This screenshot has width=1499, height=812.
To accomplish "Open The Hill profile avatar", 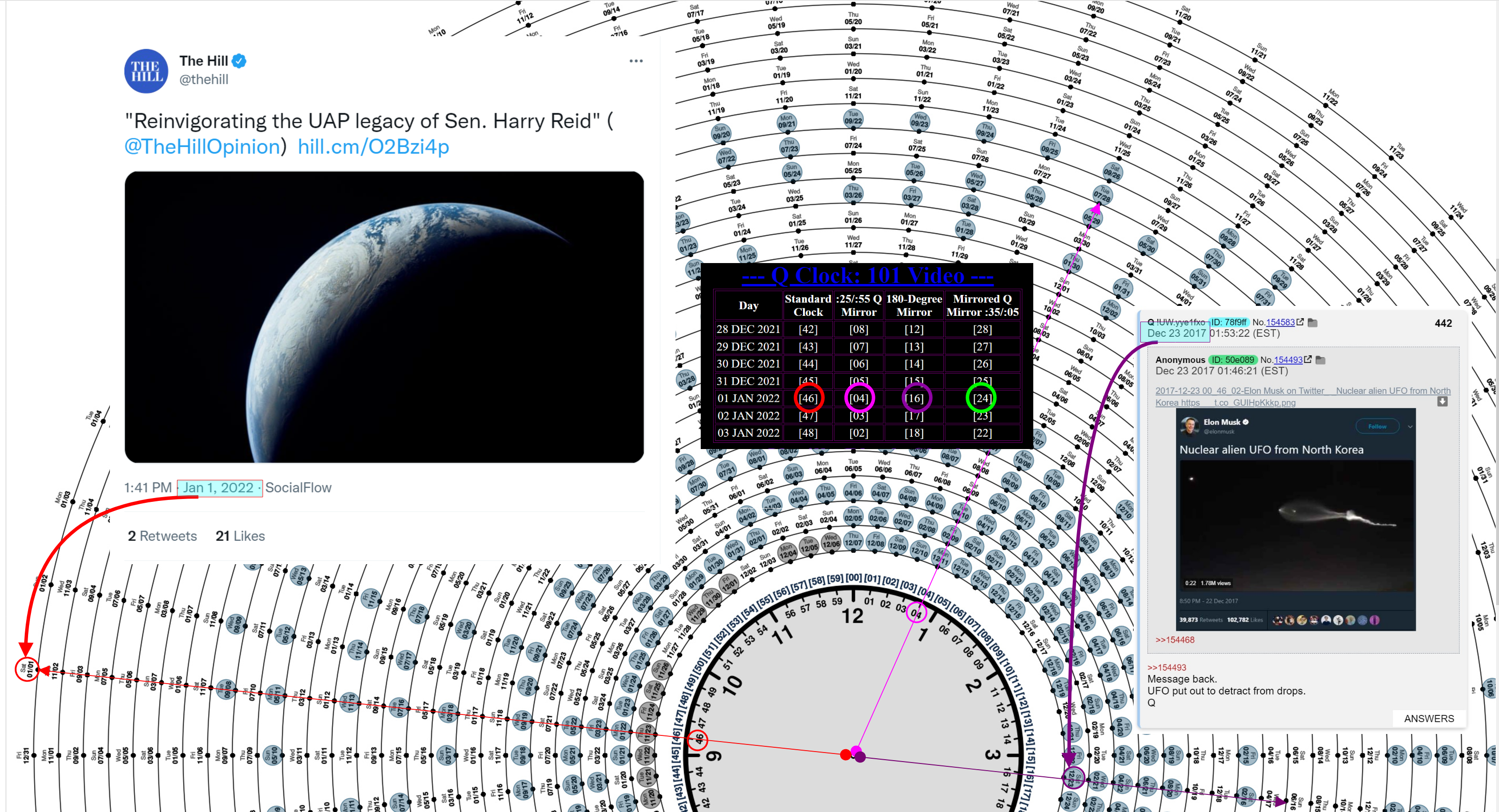I will pyautogui.click(x=146, y=71).
